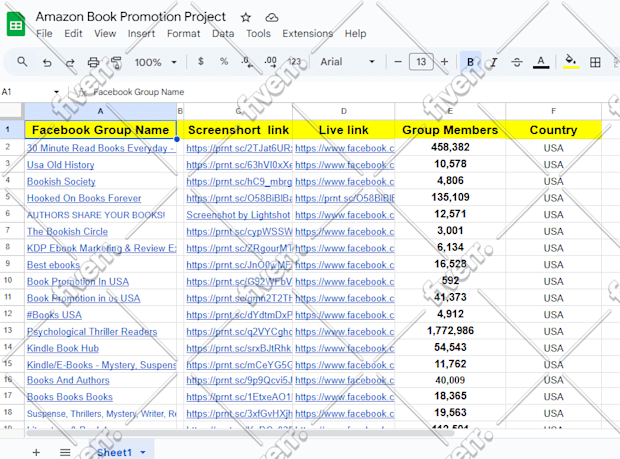The width and height of the screenshot is (620, 459).
Task: Select the cell with 1,772,986 members
Action: [x=450, y=331]
